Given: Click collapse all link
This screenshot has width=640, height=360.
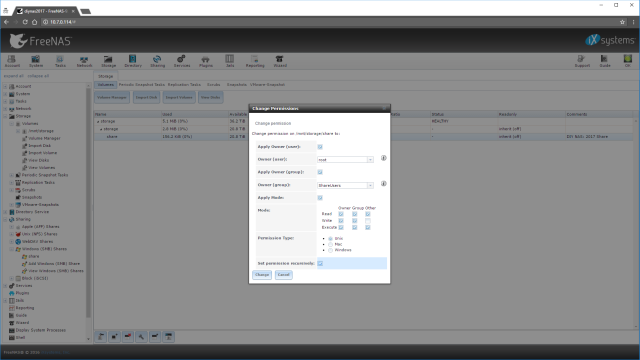Looking at the screenshot, I should (x=38, y=76).
